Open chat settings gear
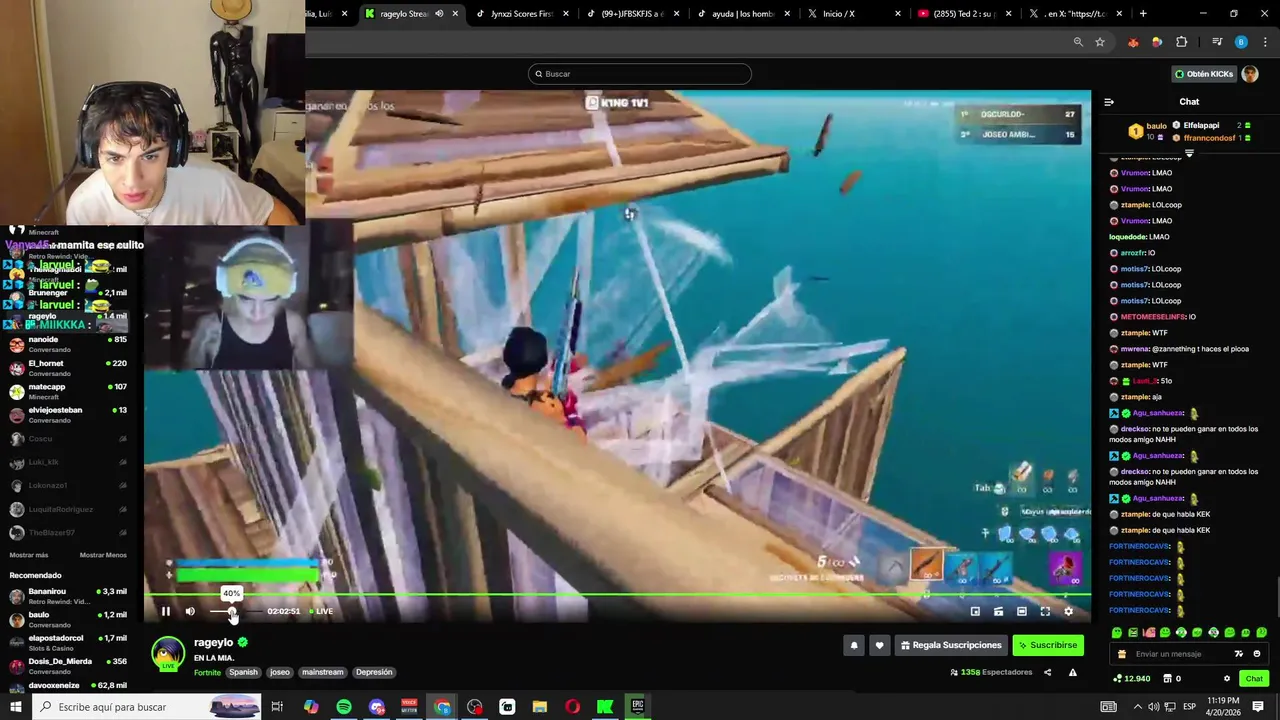The image size is (1280, 720). (1227, 679)
